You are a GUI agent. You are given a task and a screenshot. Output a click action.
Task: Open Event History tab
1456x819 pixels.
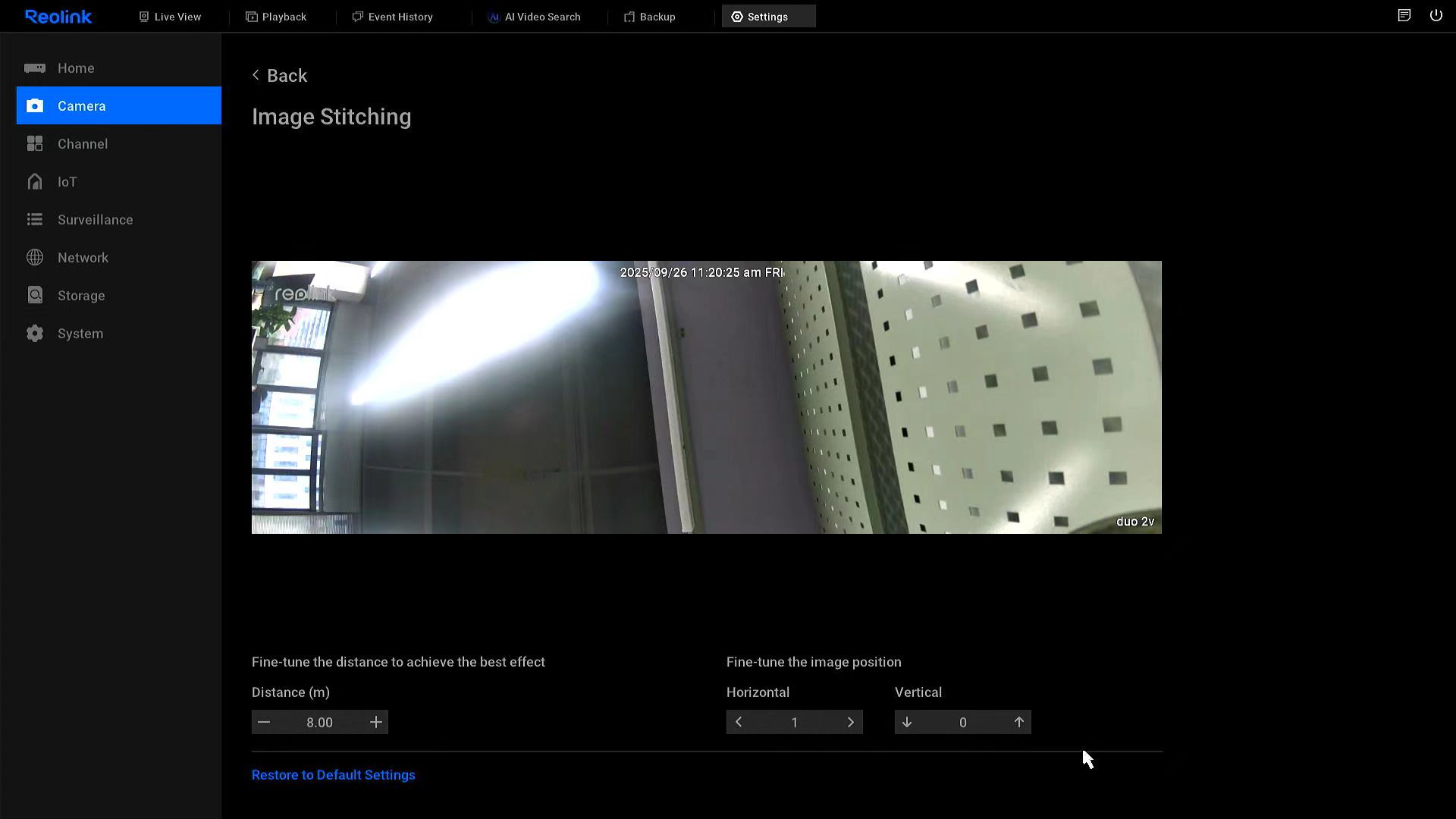pos(392,17)
